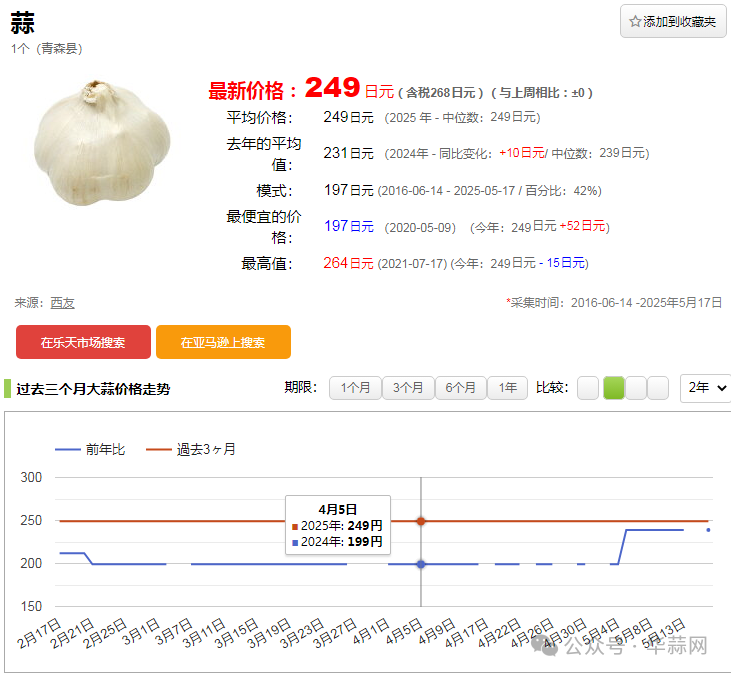Click the blue 2024 data point on chart

tap(421, 564)
